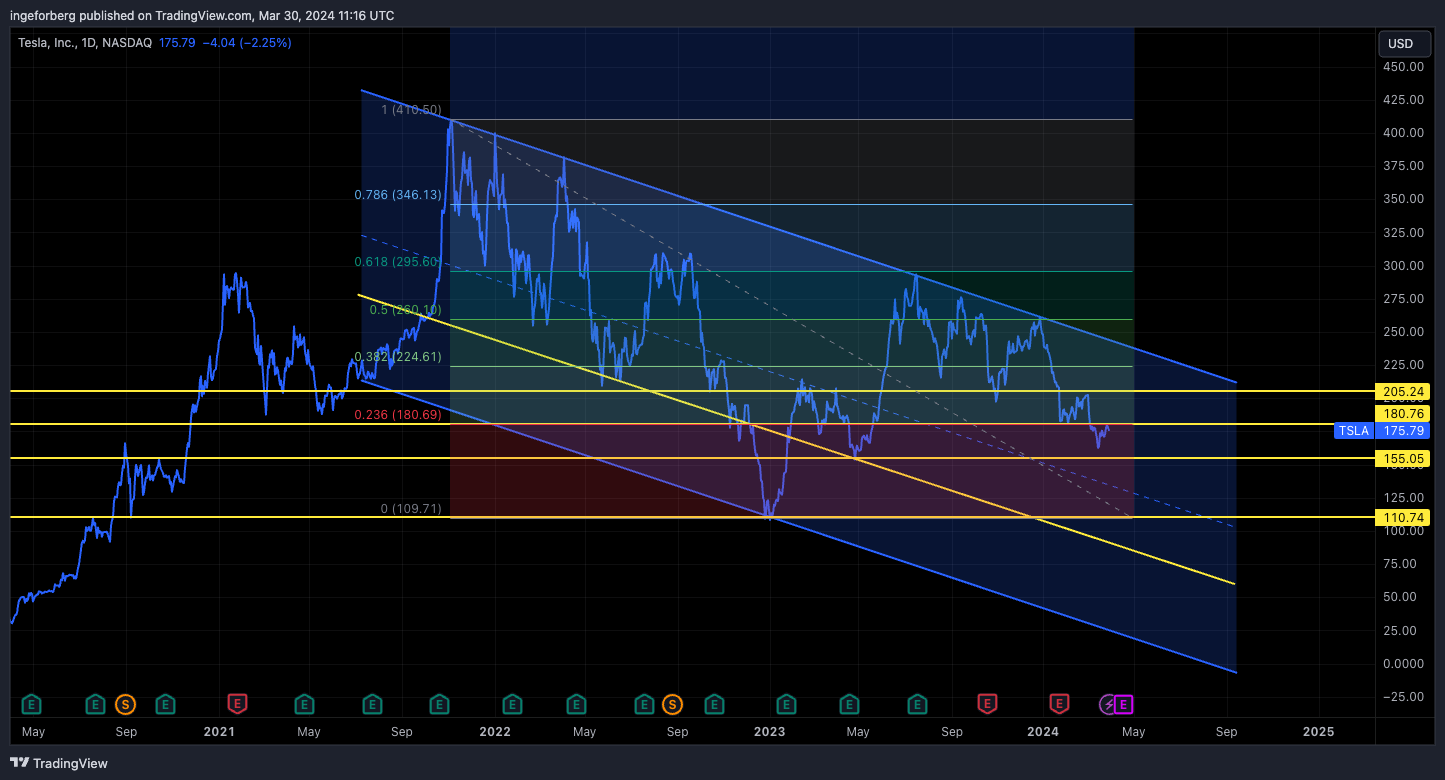1445x780 pixels.
Task: Click the Fibonacci label 0 (109.71)
Action: click(x=411, y=509)
